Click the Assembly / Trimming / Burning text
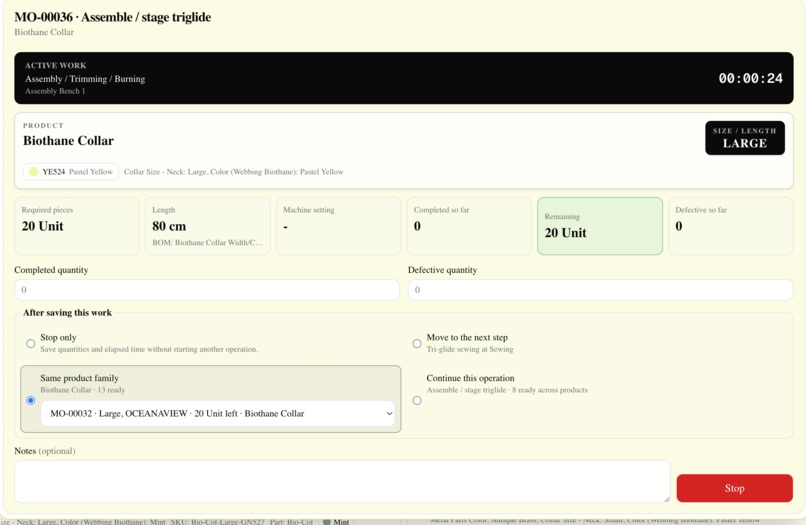Image resolution: width=806 pixels, height=525 pixels. [85, 79]
